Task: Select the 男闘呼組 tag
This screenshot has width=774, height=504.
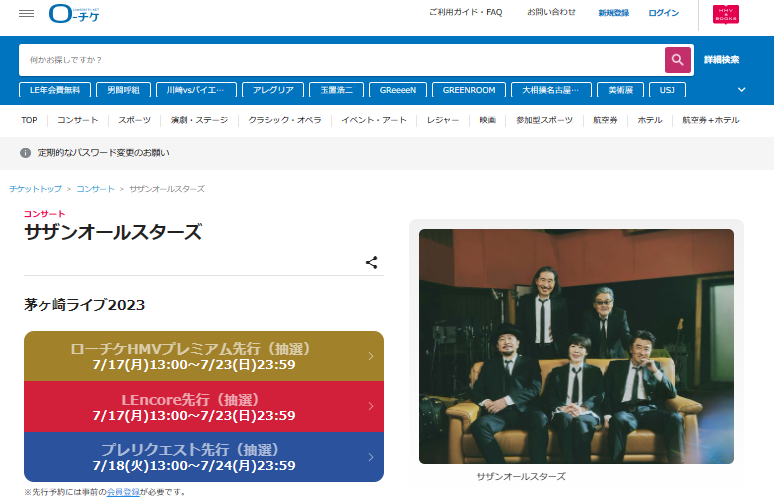Action: click(x=123, y=90)
